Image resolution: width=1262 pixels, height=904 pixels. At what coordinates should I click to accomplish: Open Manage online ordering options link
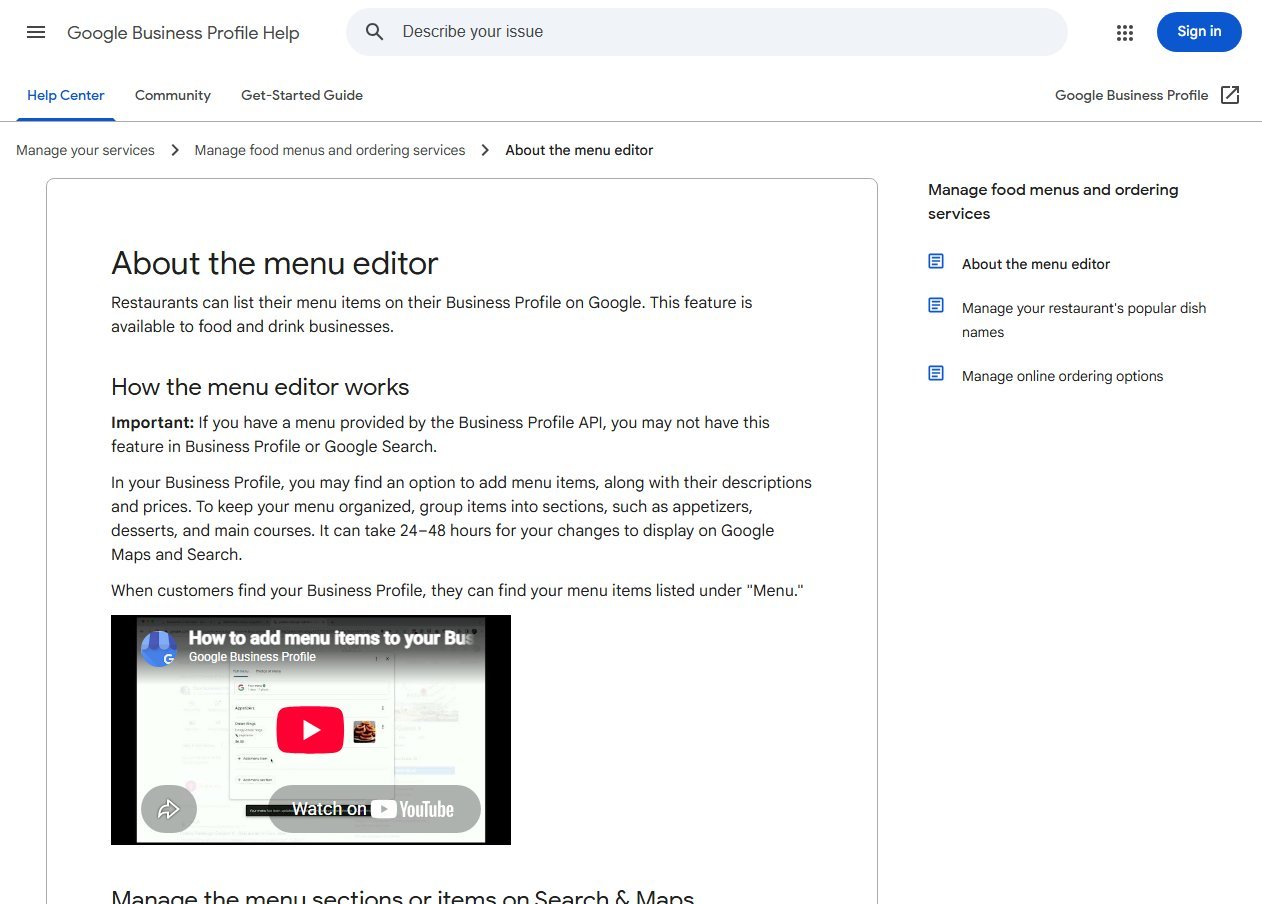pyautogui.click(x=1062, y=376)
